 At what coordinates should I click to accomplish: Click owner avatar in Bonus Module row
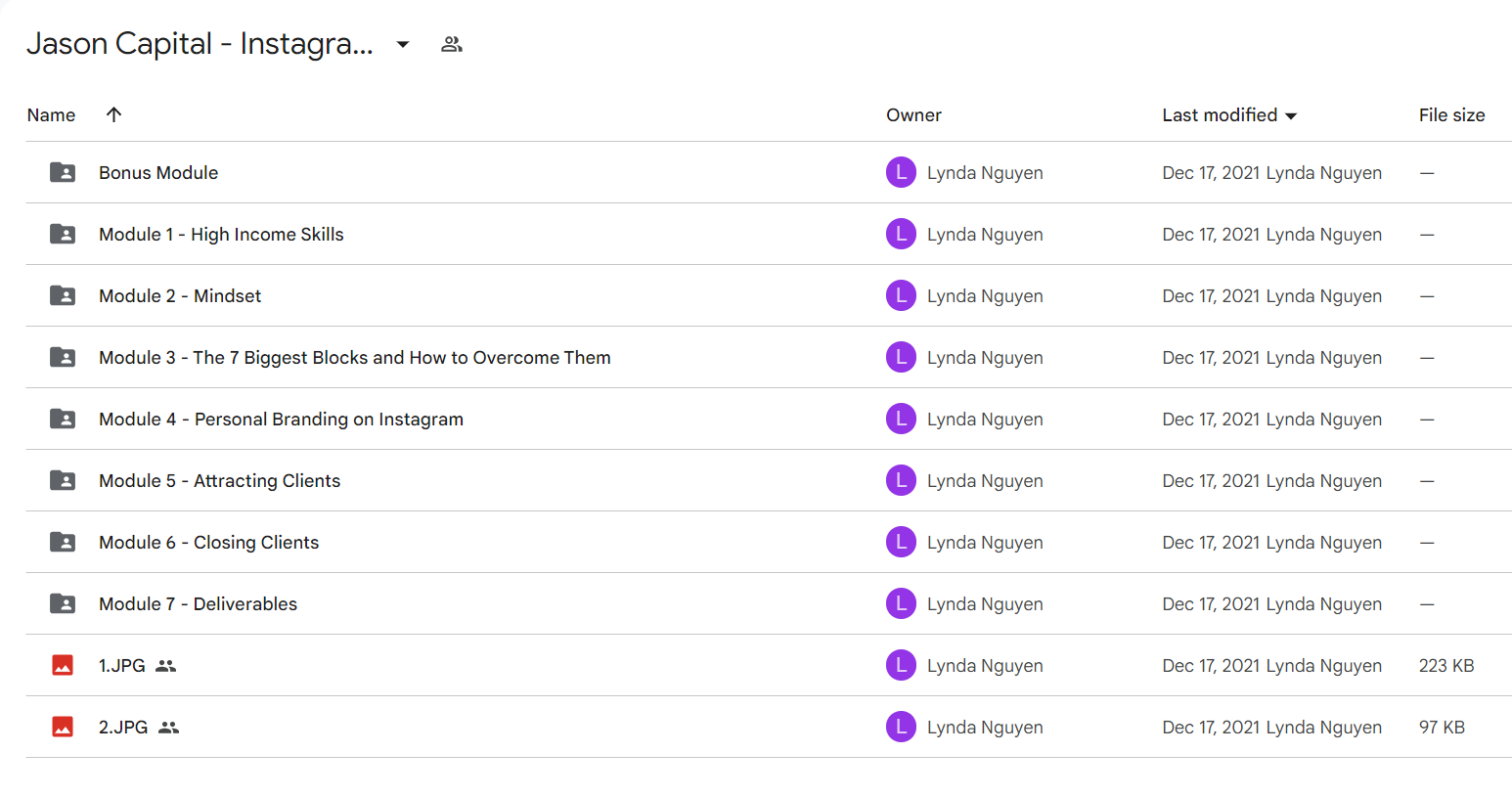click(901, 172)
